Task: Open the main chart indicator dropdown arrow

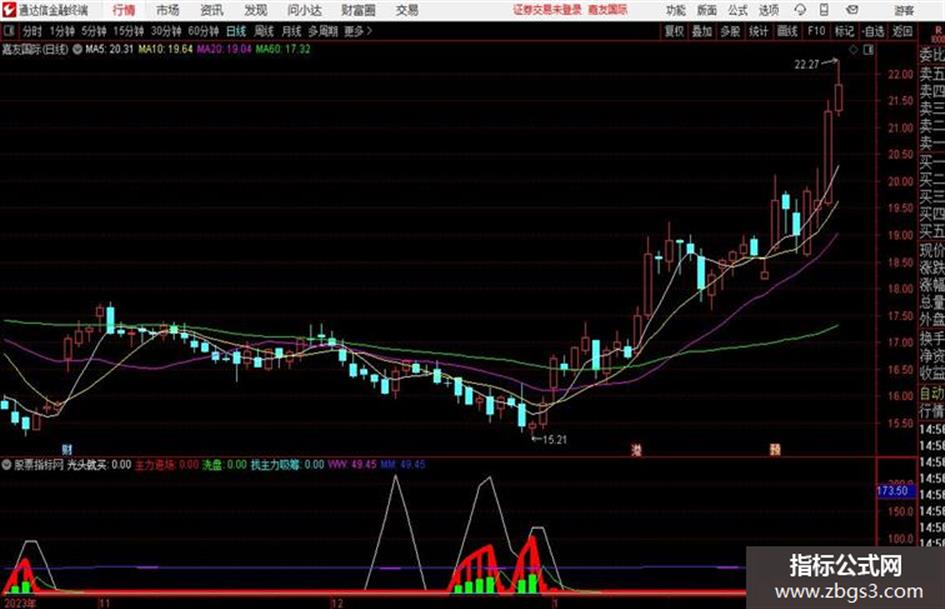Action: pyautogui.click(x=77, y=49)
